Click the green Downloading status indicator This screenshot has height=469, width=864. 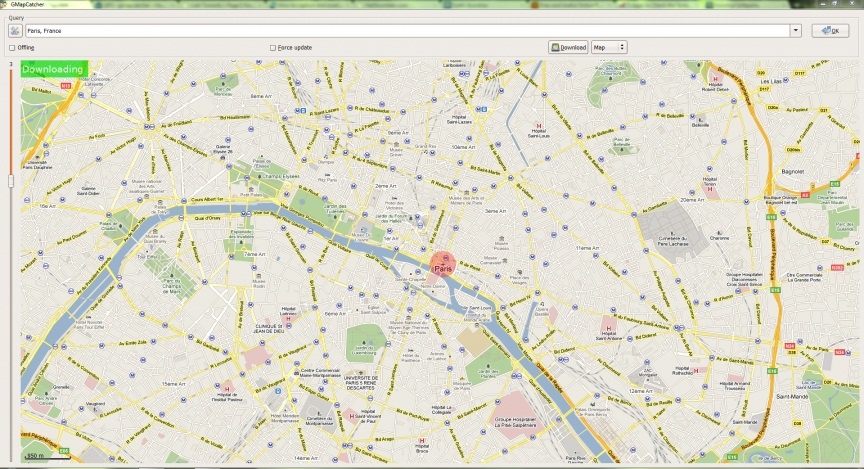pyautogui.click(x=53, y=69)
